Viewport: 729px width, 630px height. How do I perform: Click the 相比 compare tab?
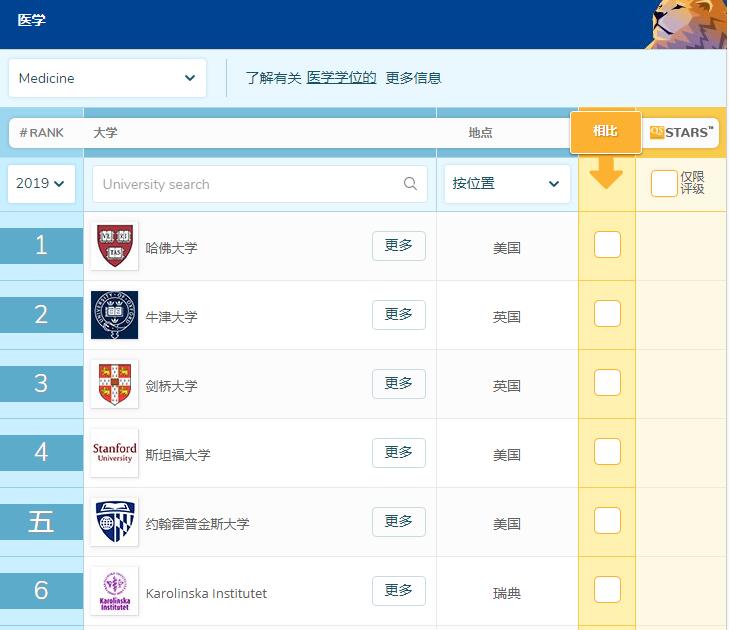click(605, 132)
